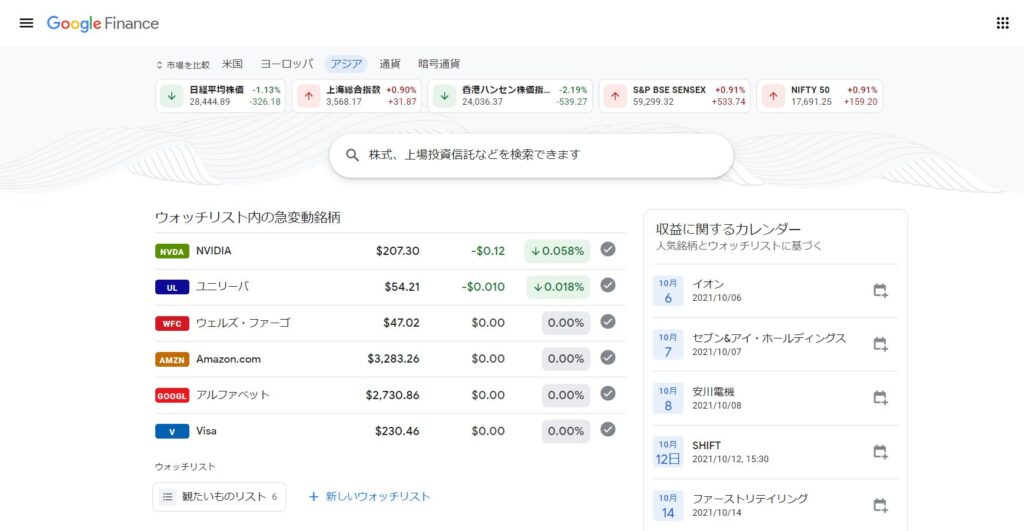Image resolution: width=1024 pixels, height=531 pixels.
Task: Open the アルファベット stock row
Action: [x=388, y=395]
